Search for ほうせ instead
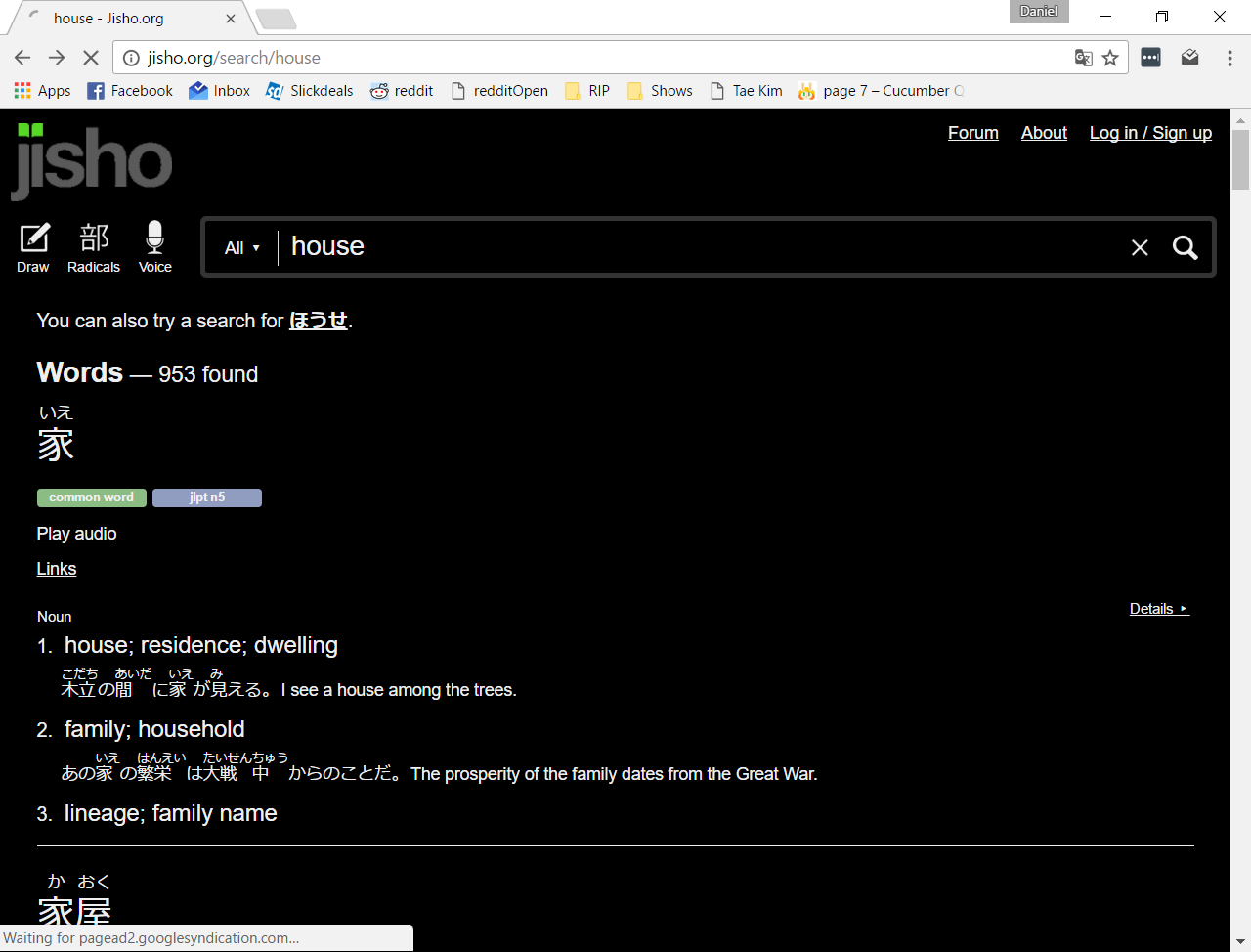Screen dimensions: 1251x952 coord(318,320)
